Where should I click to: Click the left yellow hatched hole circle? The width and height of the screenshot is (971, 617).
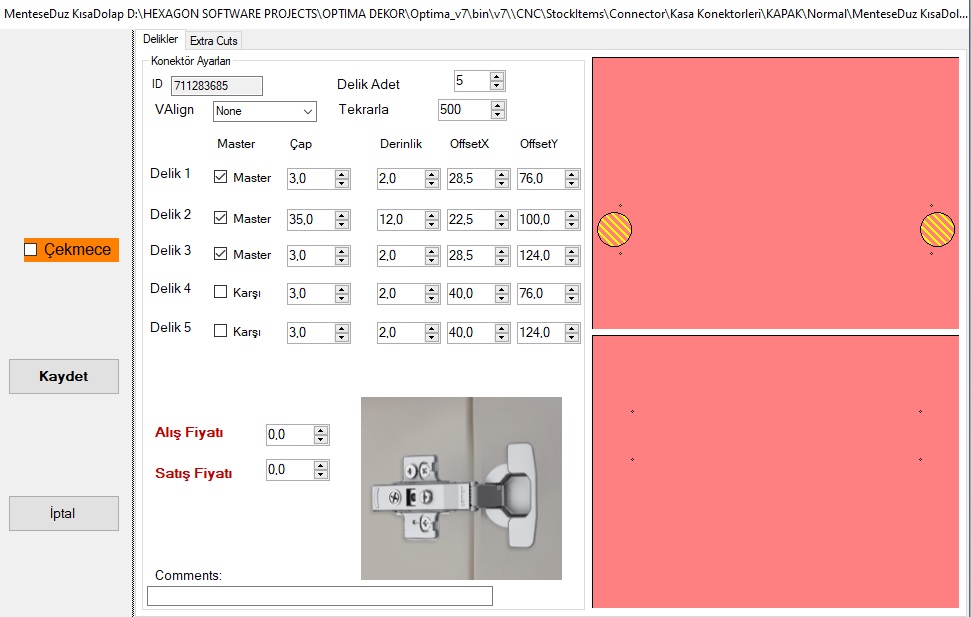(614, 230)
